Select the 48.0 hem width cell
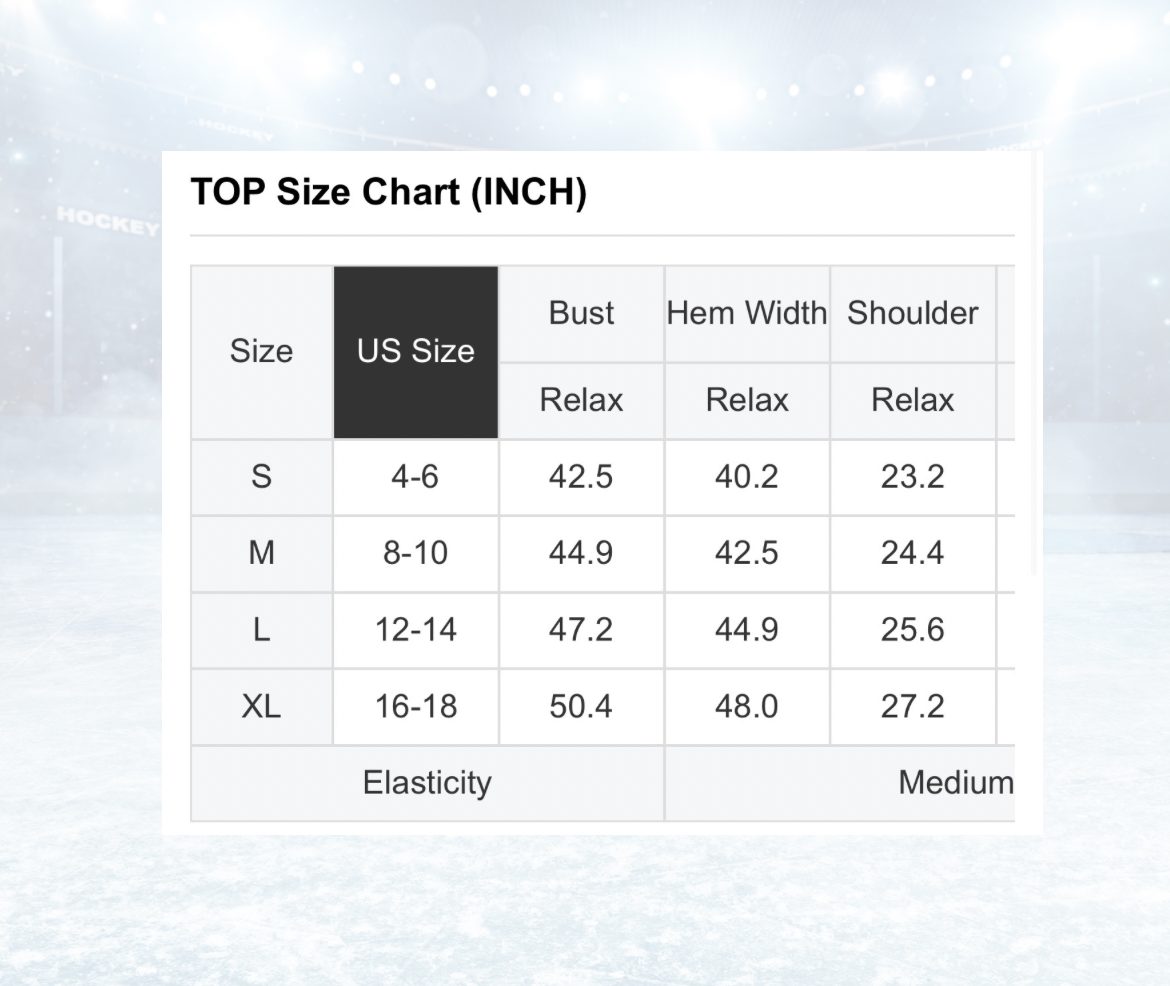Viewport: 1170px width, 986px height. [x=747, y=707]
